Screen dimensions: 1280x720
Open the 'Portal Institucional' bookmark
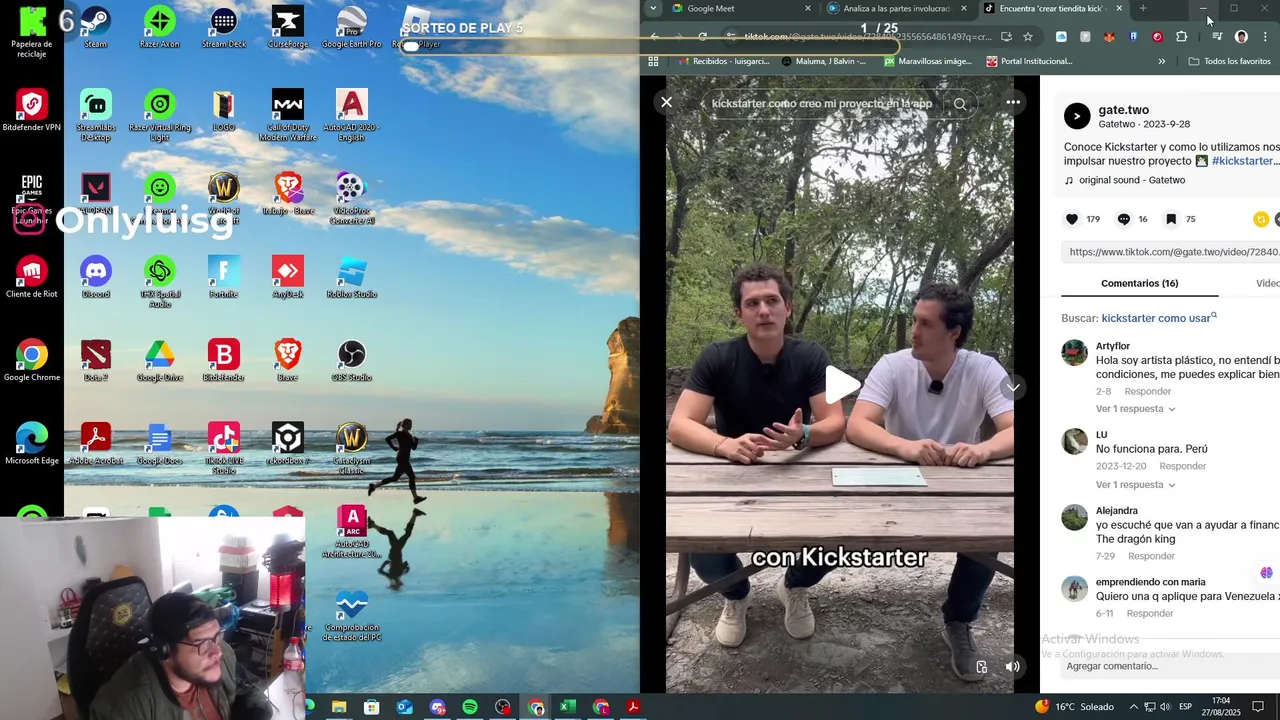[x=1029, y=61]
